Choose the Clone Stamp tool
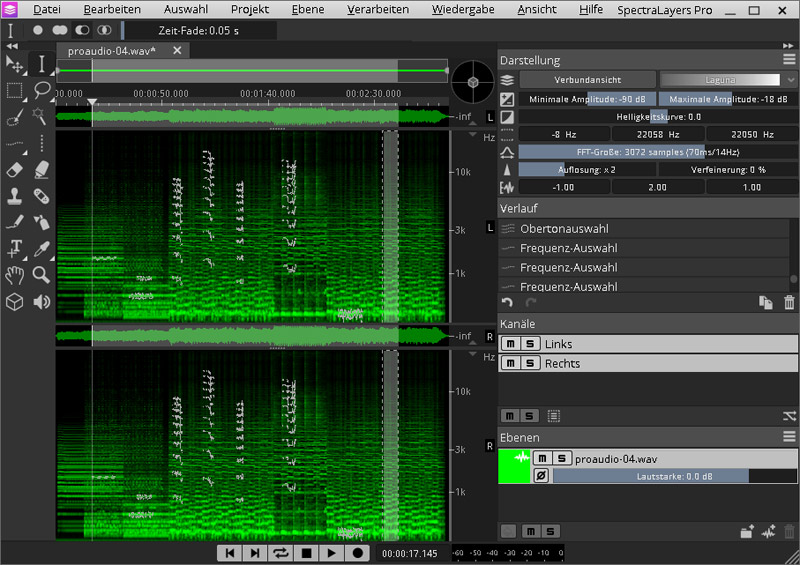Image resolution: width=800 pixels, height=565 pixels. pyautogui.click(x=15, y=195)
